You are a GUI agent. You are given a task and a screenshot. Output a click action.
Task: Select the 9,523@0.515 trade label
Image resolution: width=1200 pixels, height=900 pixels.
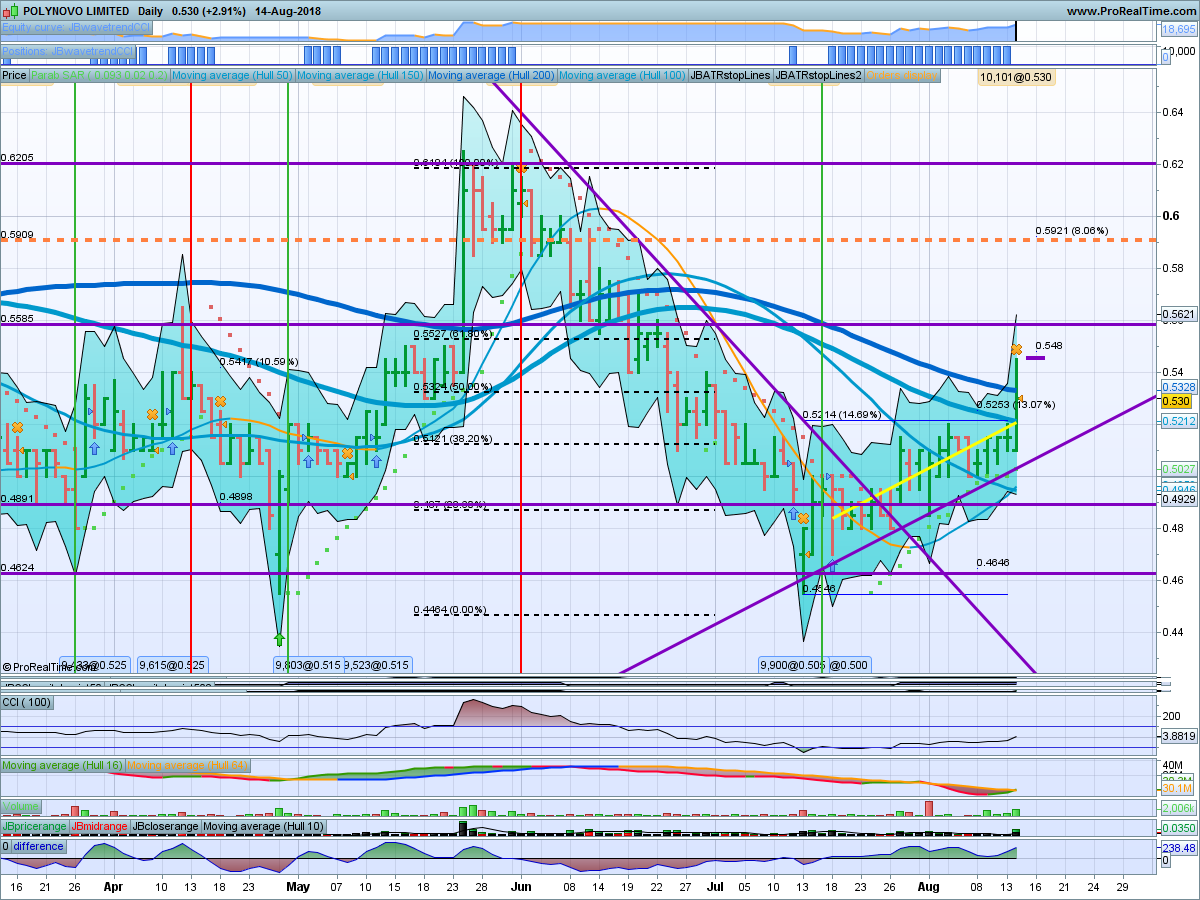tap(378, 664)
